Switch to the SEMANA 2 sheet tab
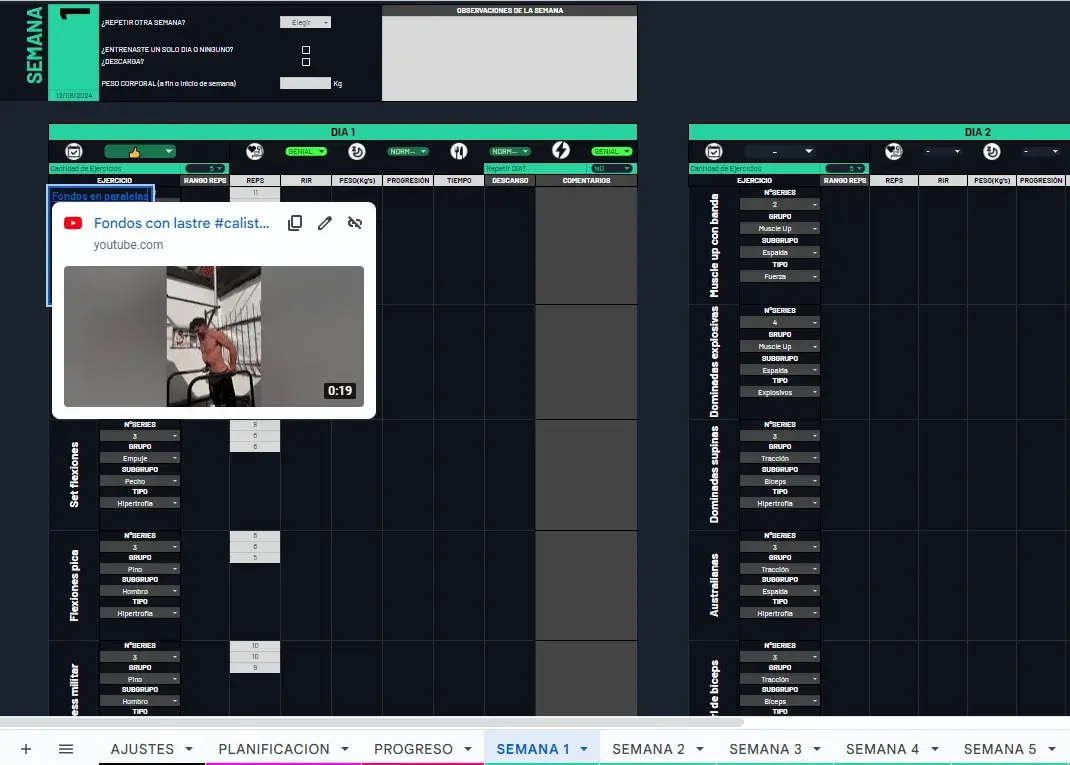This screenshot has width=1070, height=765. click(x=648, y=749)
